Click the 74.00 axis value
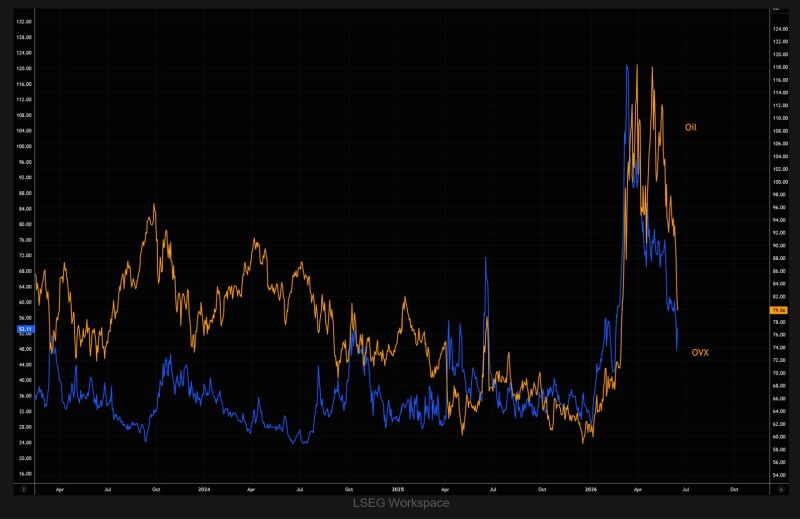This screenshot has height=519, width=800. pyautogui.click(x=780, y=348)
